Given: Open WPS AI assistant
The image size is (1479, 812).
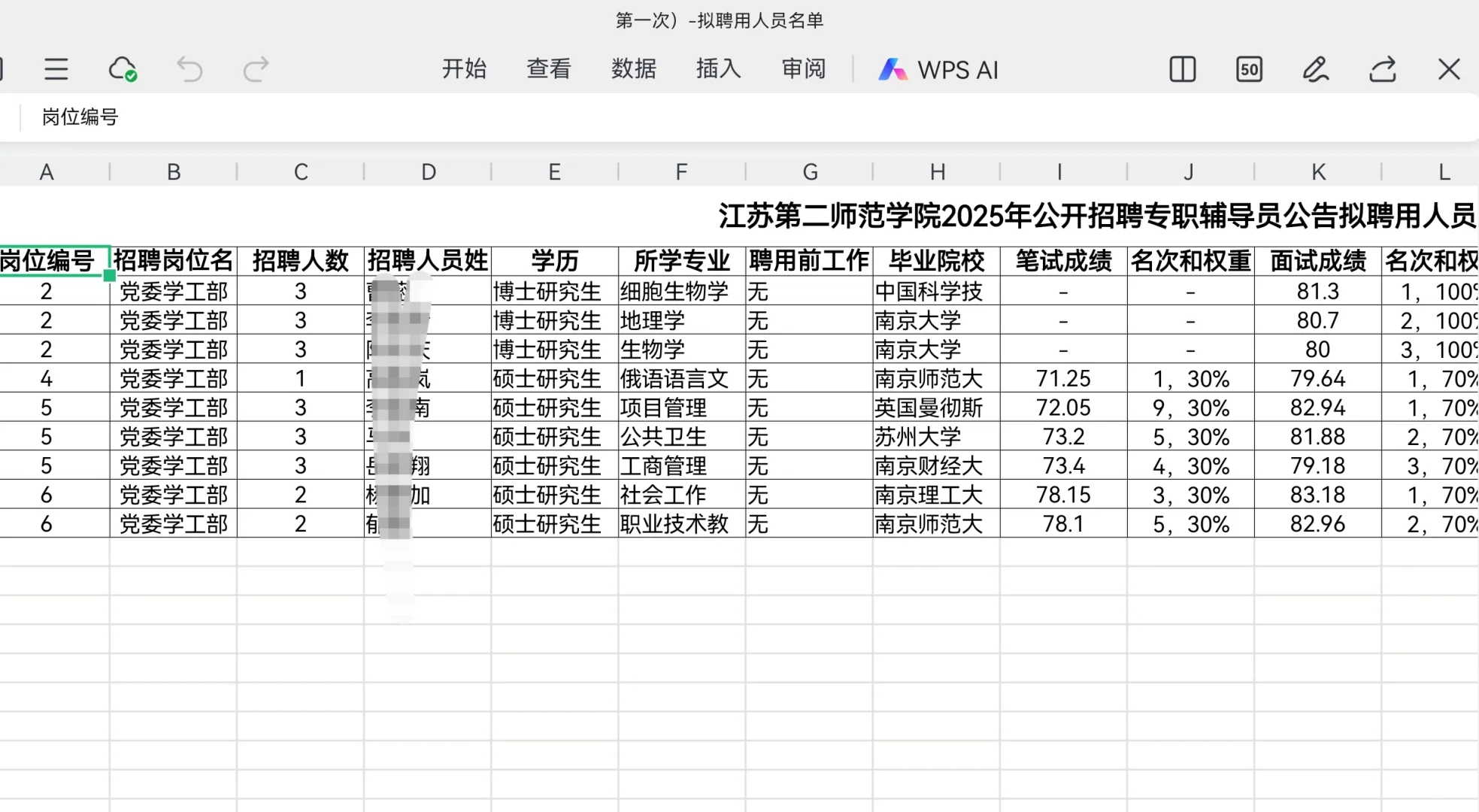Looking at the screenshot, I should (x=938, y=70).
